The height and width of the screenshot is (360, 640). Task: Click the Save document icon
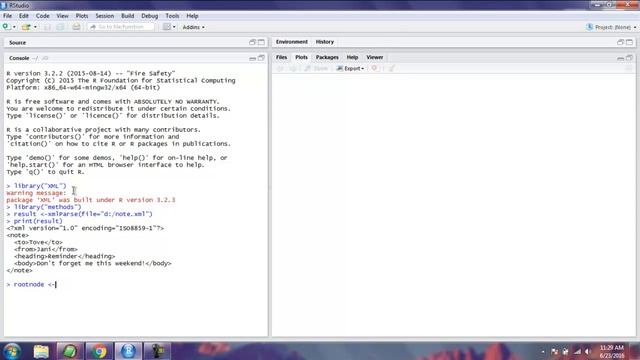[x=47, y=27]
